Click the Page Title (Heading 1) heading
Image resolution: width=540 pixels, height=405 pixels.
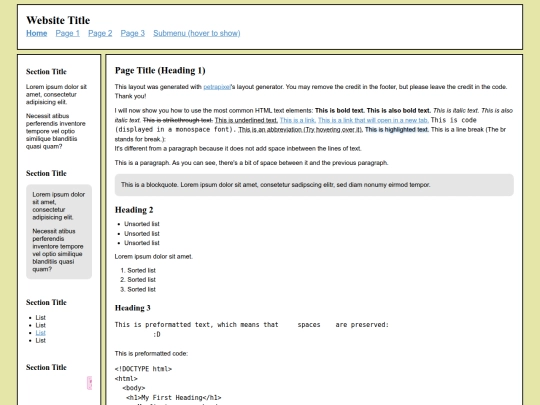click(160, 70)
